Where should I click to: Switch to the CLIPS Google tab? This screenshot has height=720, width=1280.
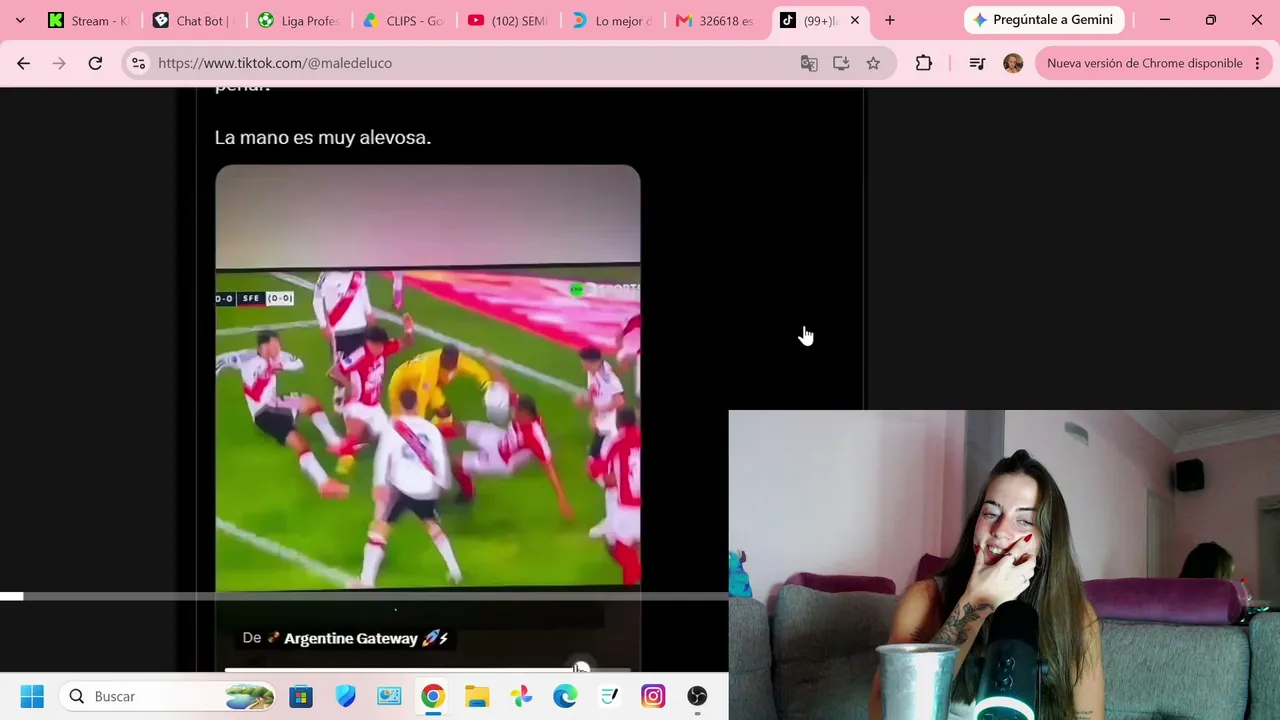402,20
